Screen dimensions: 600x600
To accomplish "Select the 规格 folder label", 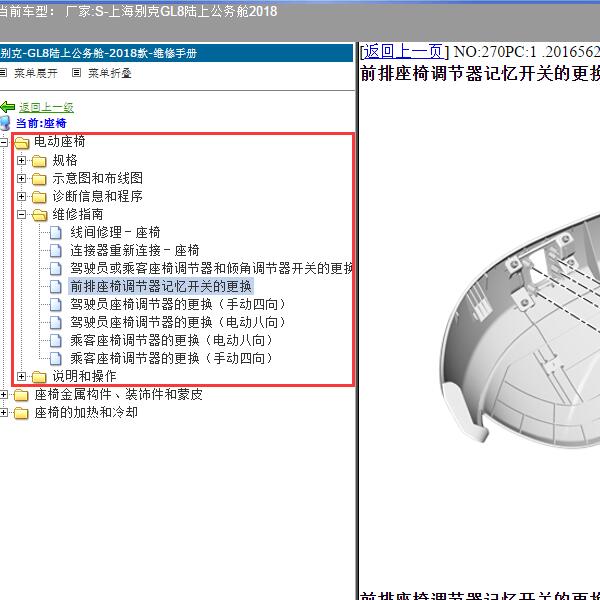I will click(x=65, y=160).
